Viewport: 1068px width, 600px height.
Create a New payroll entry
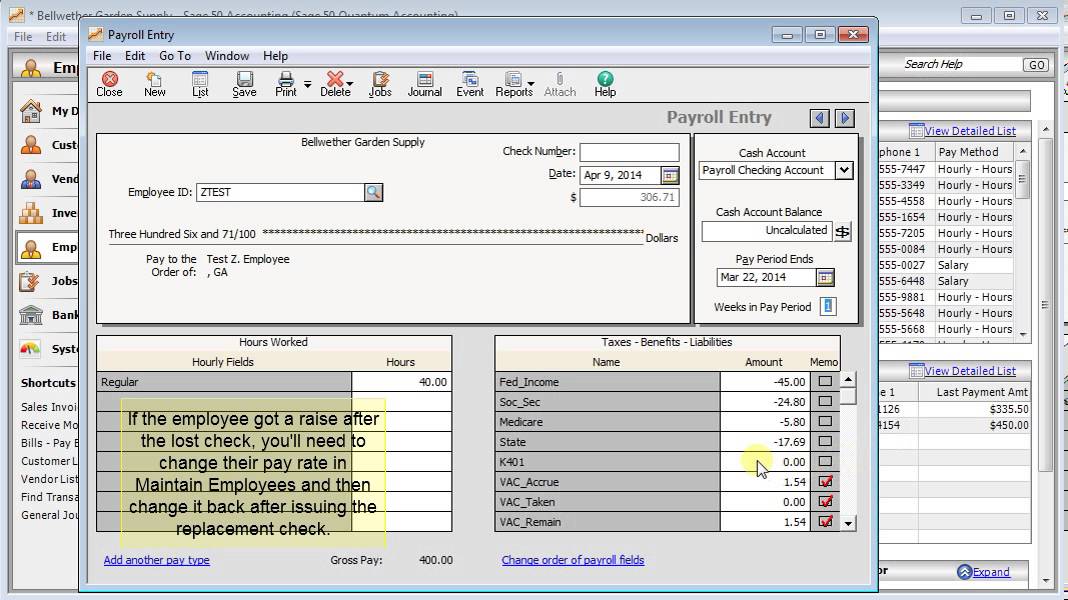[155, 84]
